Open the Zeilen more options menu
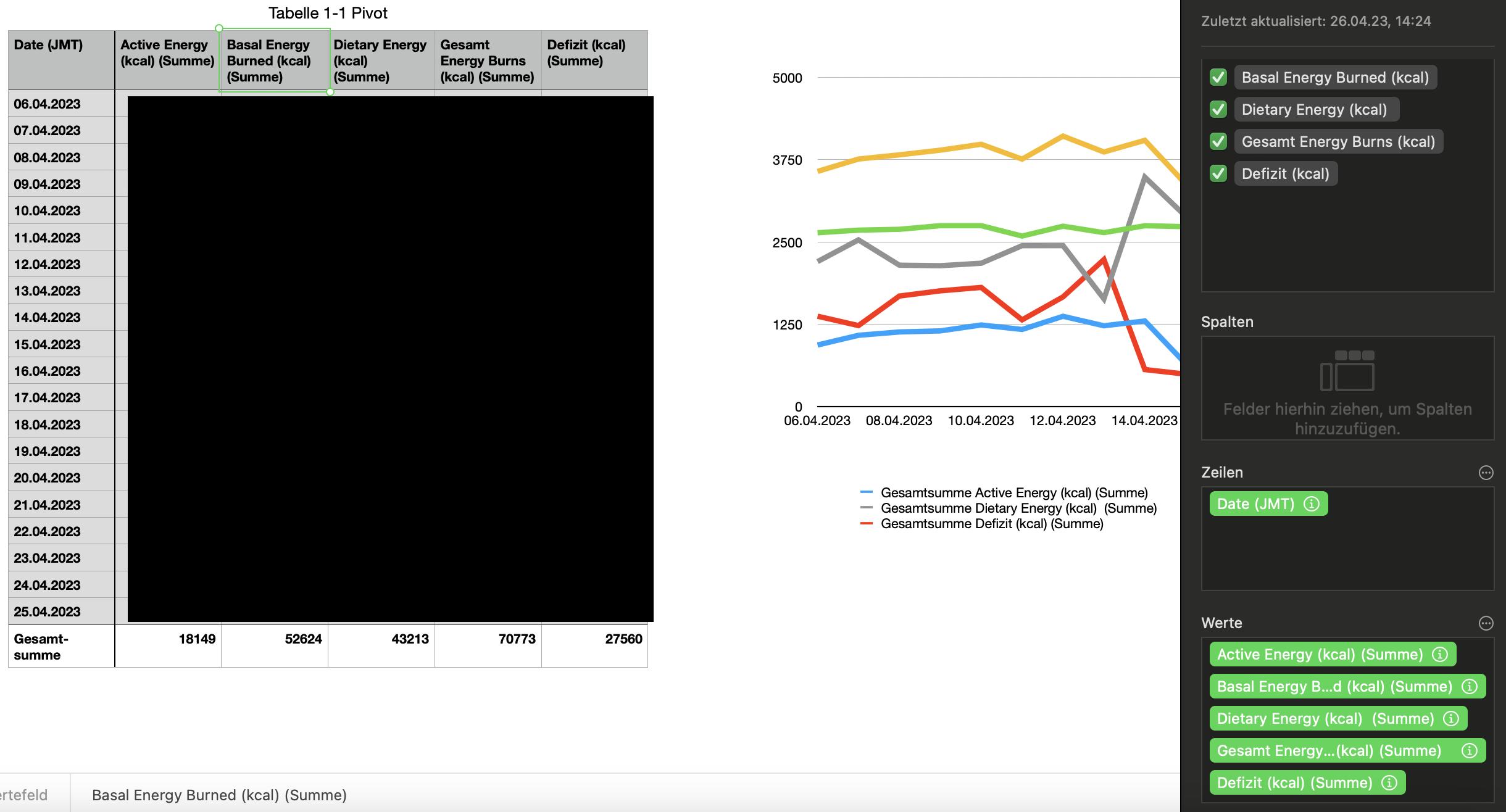 1486,473
